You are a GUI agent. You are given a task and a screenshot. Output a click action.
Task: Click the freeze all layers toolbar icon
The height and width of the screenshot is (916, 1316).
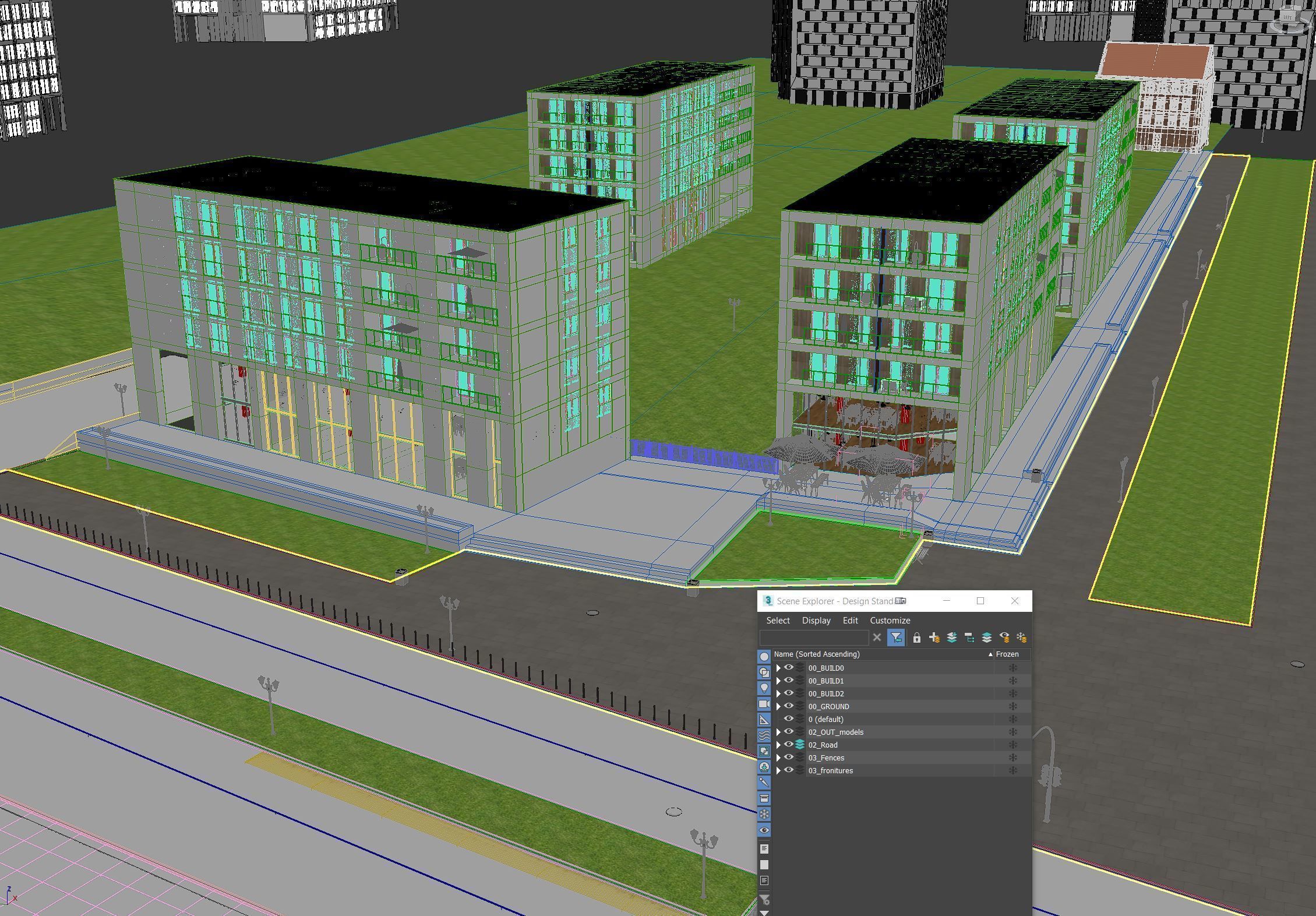click(x=1021, y=637)
